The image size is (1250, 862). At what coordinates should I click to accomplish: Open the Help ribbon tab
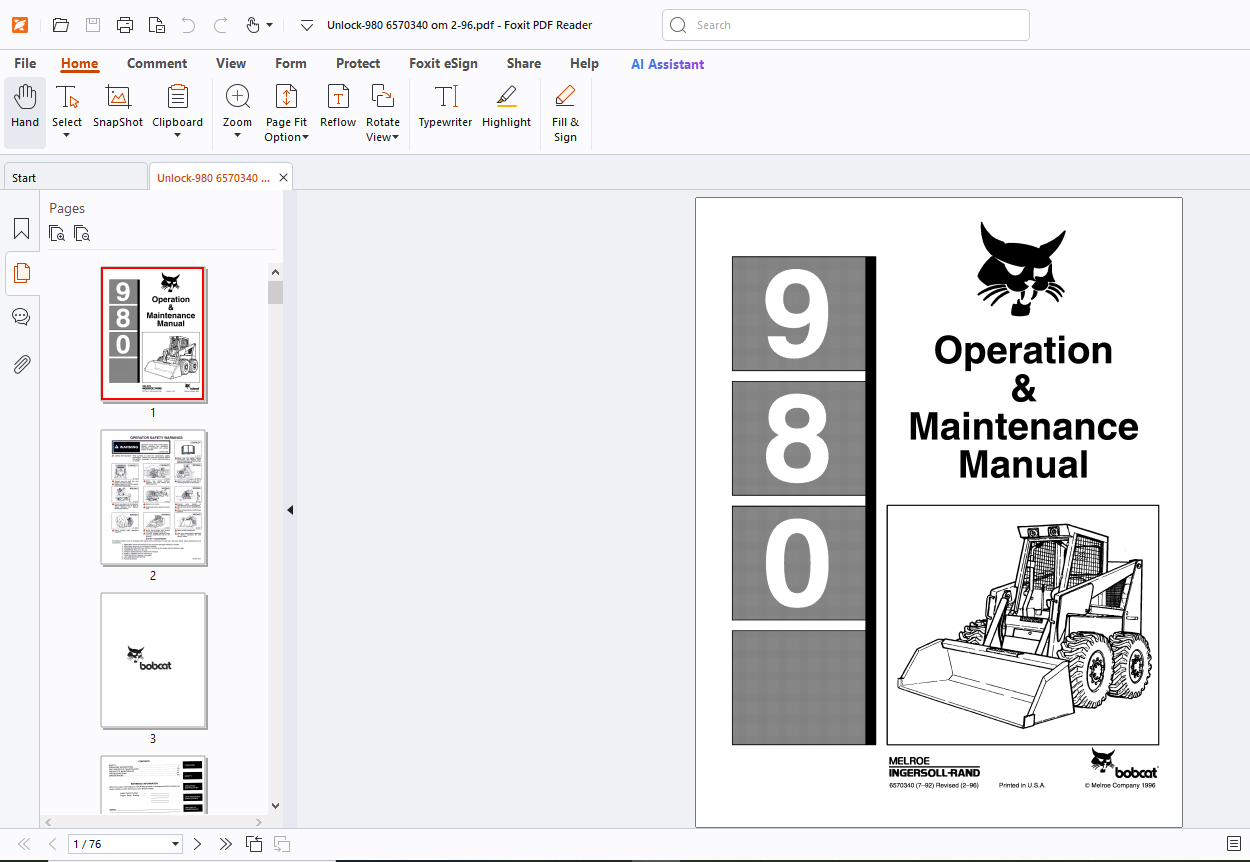coord(584,63)
